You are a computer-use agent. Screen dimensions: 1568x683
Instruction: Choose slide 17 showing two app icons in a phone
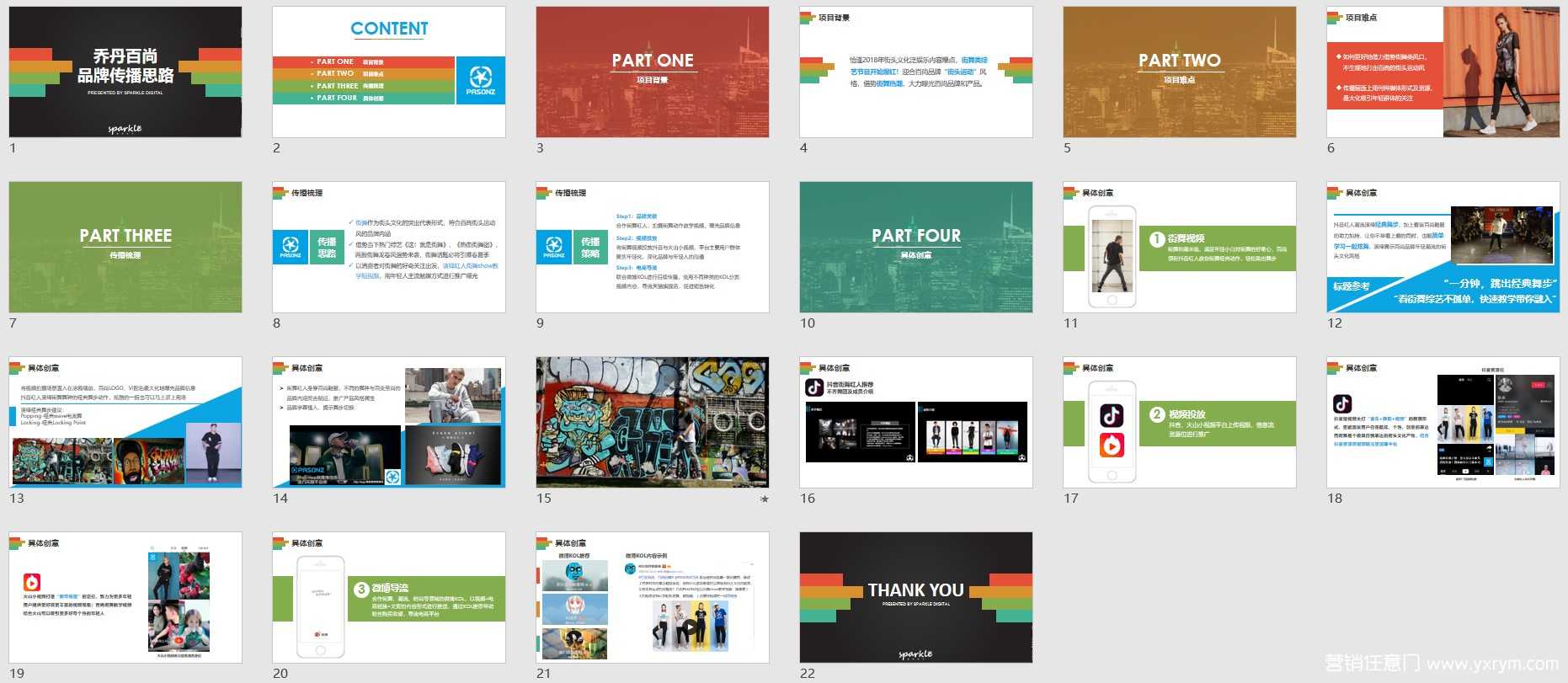(x=1180, y=423)
